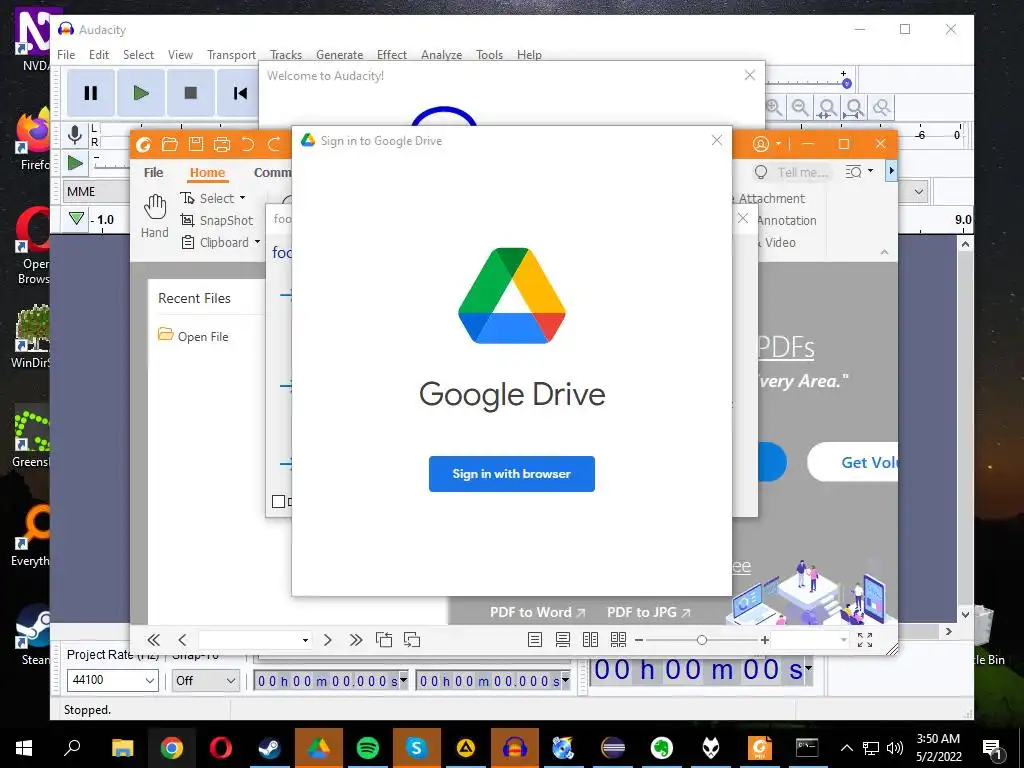This screenshot has width=1024, height=768.
Task: Select continuous page view in Foxit status bar
Action: point(562,640)
